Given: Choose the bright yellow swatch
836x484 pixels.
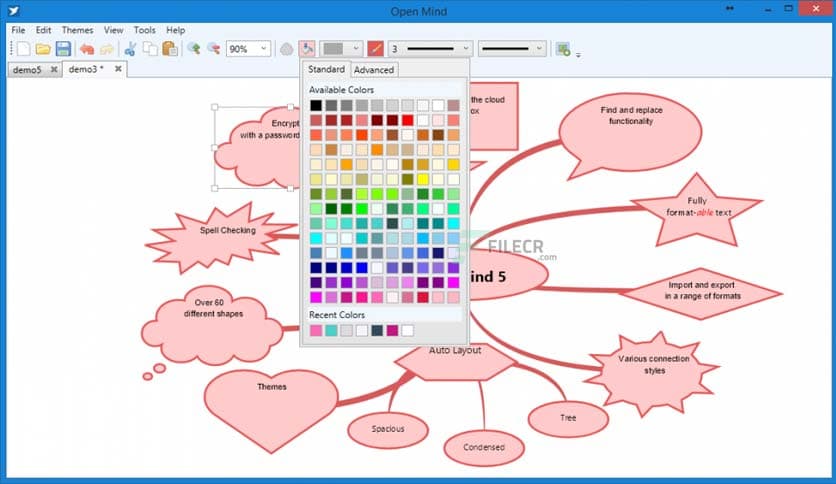Looking at the screenshot, I should [x=423, y=179].
